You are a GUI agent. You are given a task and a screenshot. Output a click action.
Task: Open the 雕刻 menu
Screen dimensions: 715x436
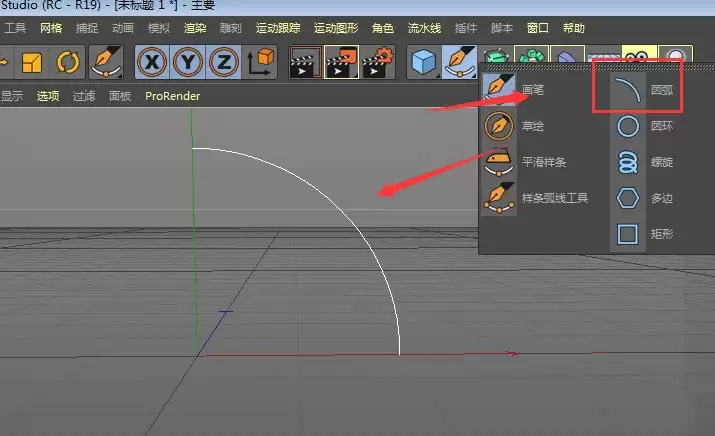click(231, 28)
